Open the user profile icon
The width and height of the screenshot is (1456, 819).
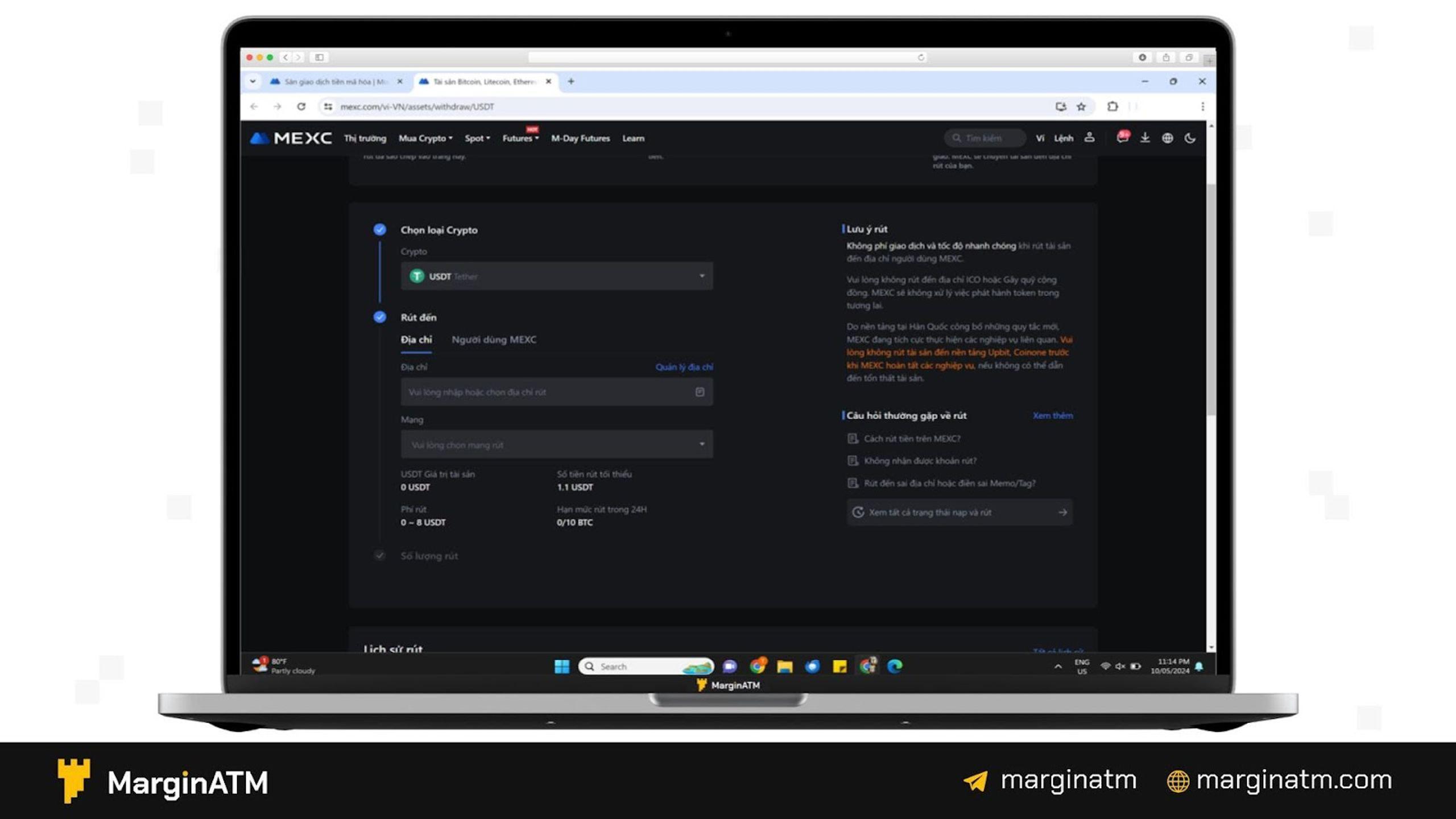tap(1089, 138)
